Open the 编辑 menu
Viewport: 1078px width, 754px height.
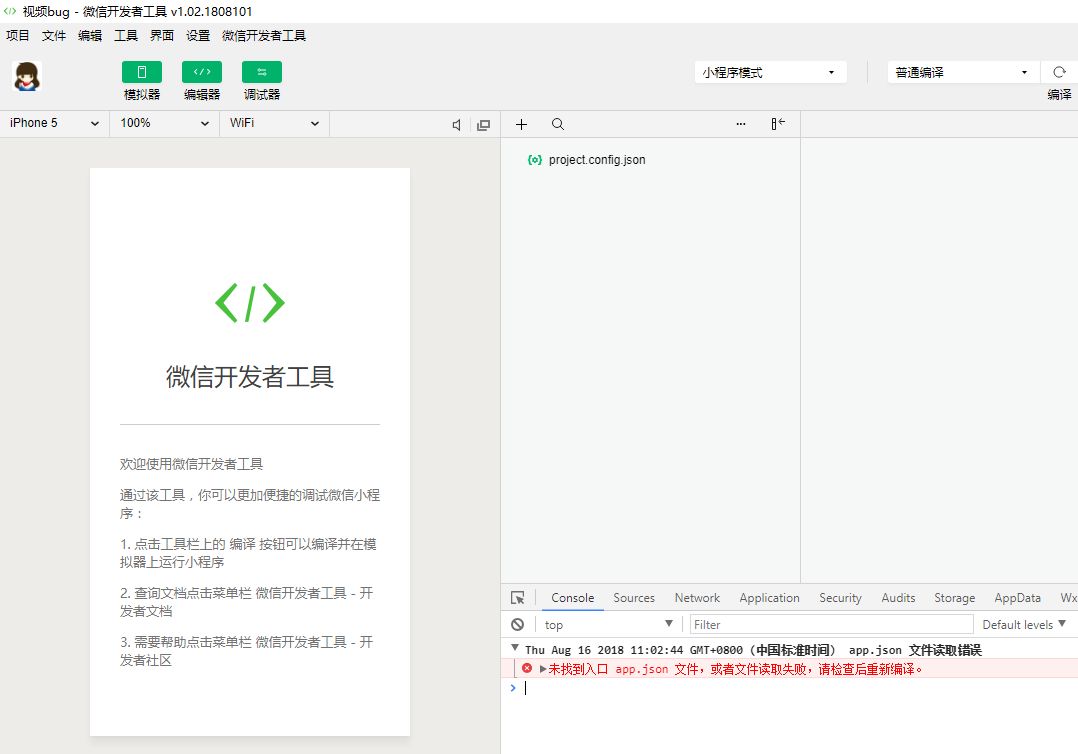pos(90,36)
